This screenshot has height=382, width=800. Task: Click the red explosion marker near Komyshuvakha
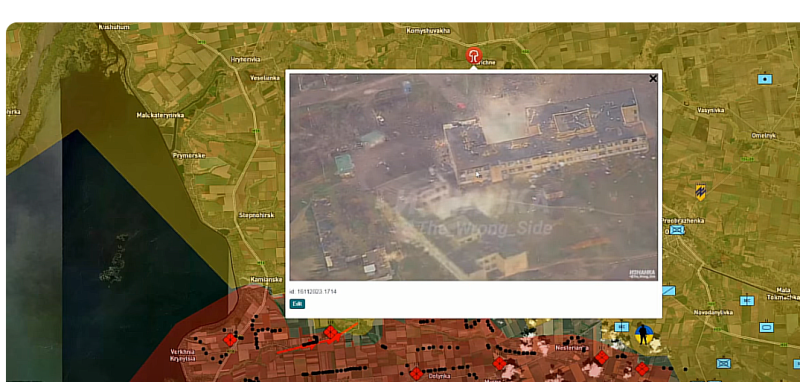point(474,56)
